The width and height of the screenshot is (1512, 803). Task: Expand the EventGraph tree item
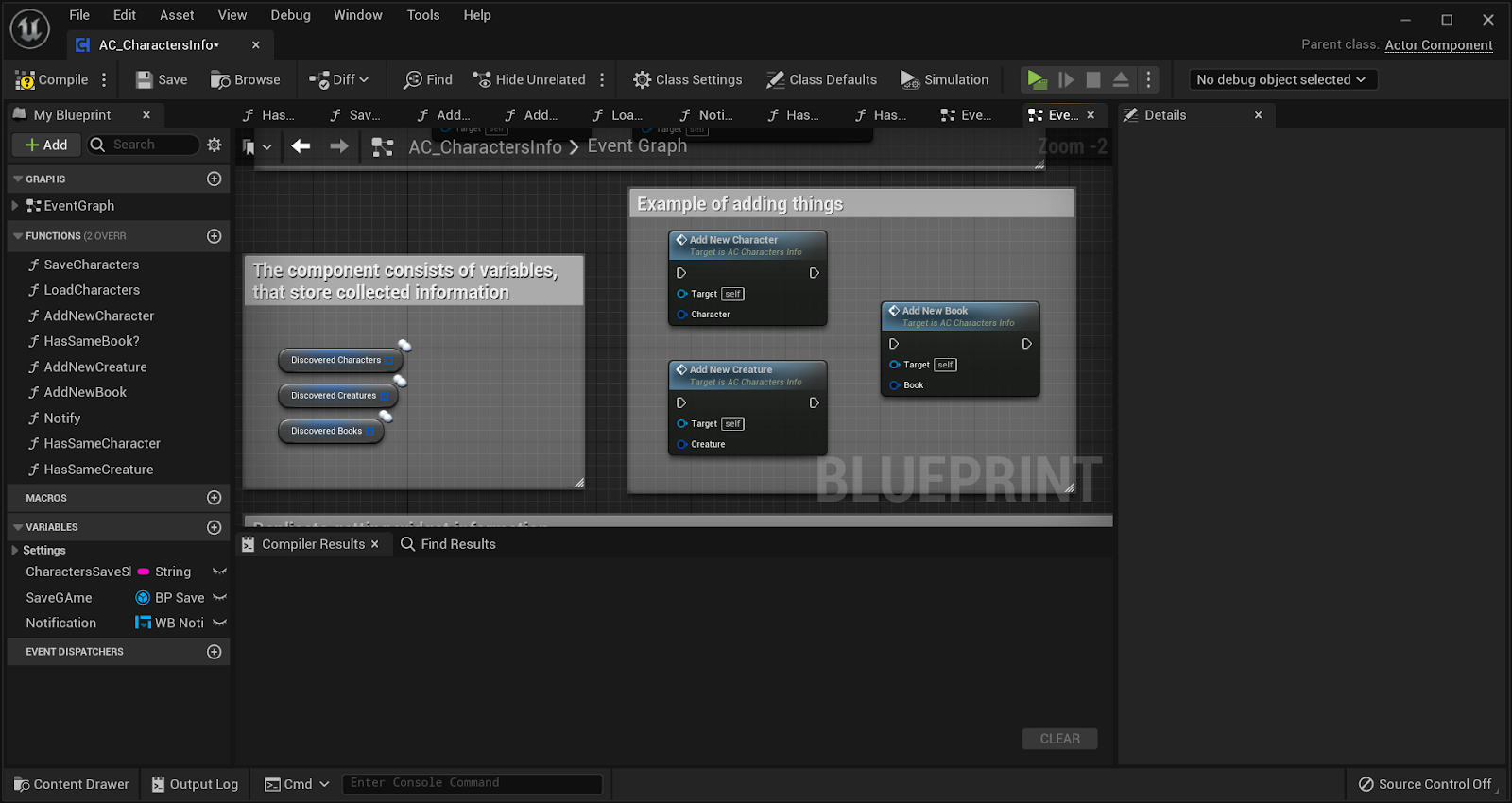click(x=15, y=206)
